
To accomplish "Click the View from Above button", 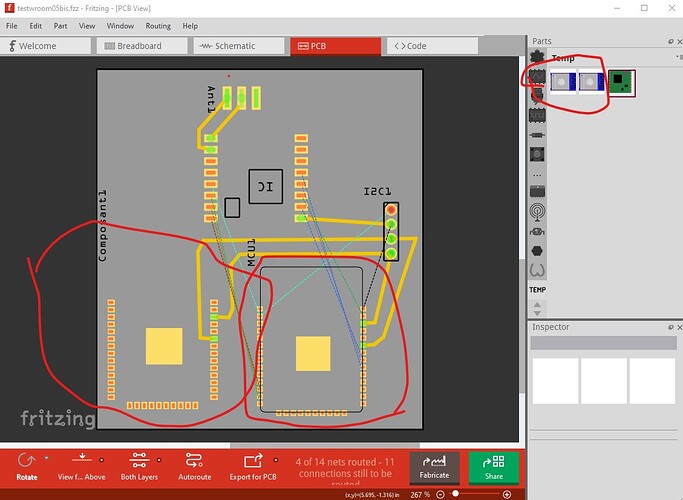I will pyautogui.click(x=81, y=466).
